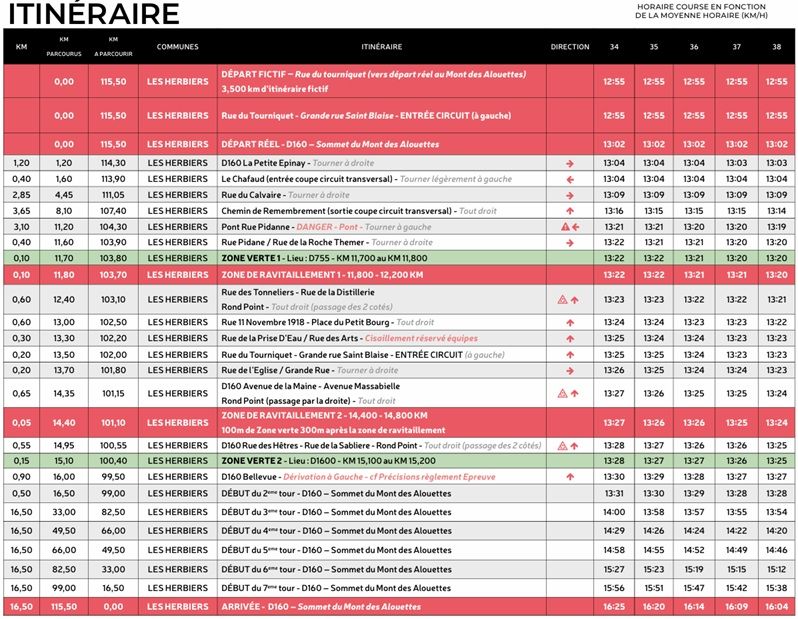This screenshot has height=619, width=798.
Task: Click the 34 km/h column header
Action: [614, 46]
